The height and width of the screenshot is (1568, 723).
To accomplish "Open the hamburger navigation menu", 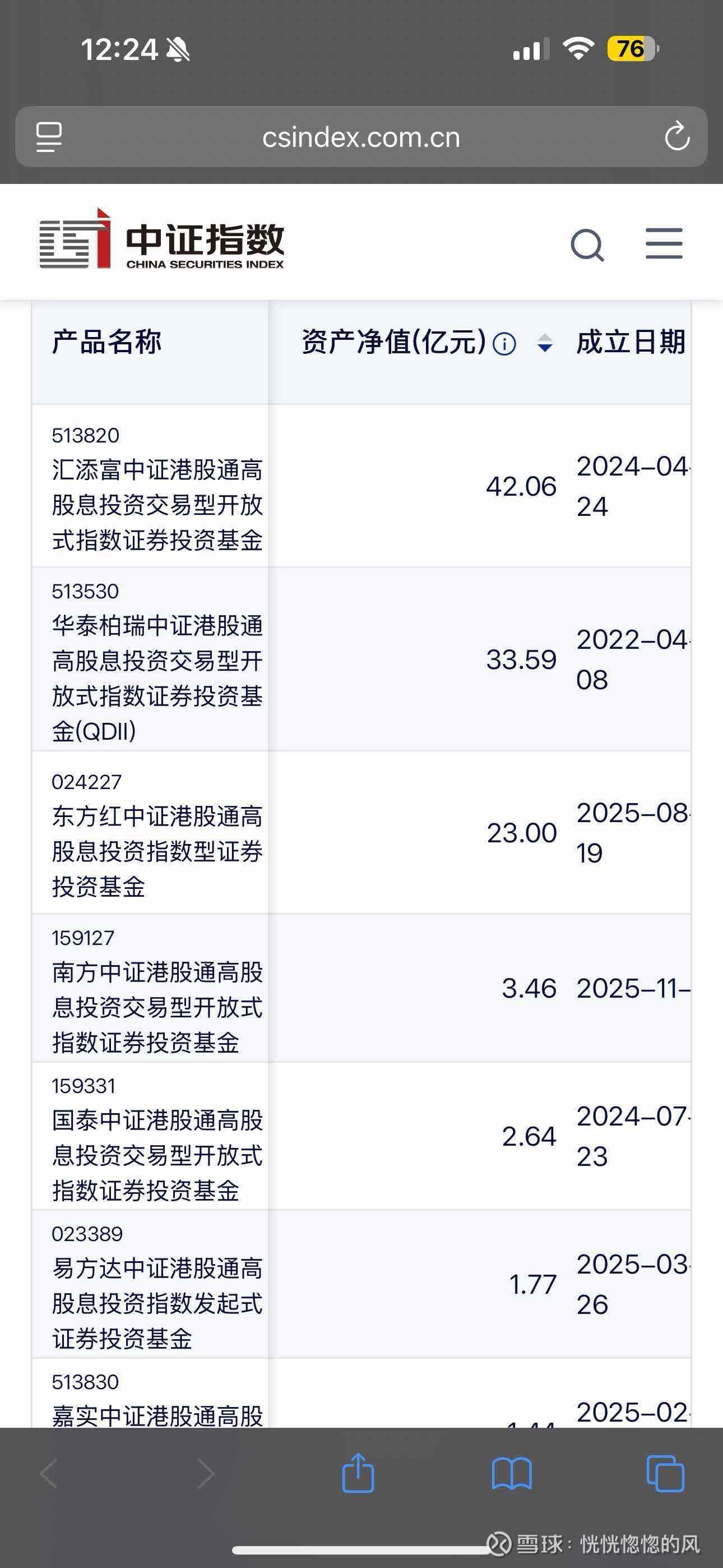I will (664, 243).
